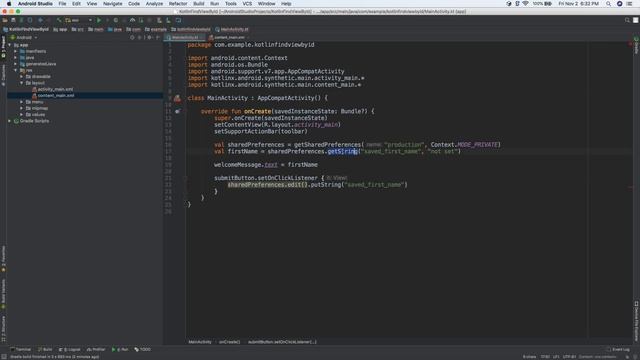The width and height of the screenshot is (640, 360).
Task: Click the LF line separator status entry
Action: click(x=556, y=357)
